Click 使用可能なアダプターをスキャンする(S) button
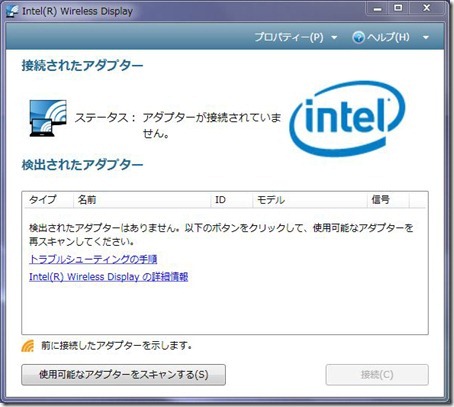 tap(123, 375)
